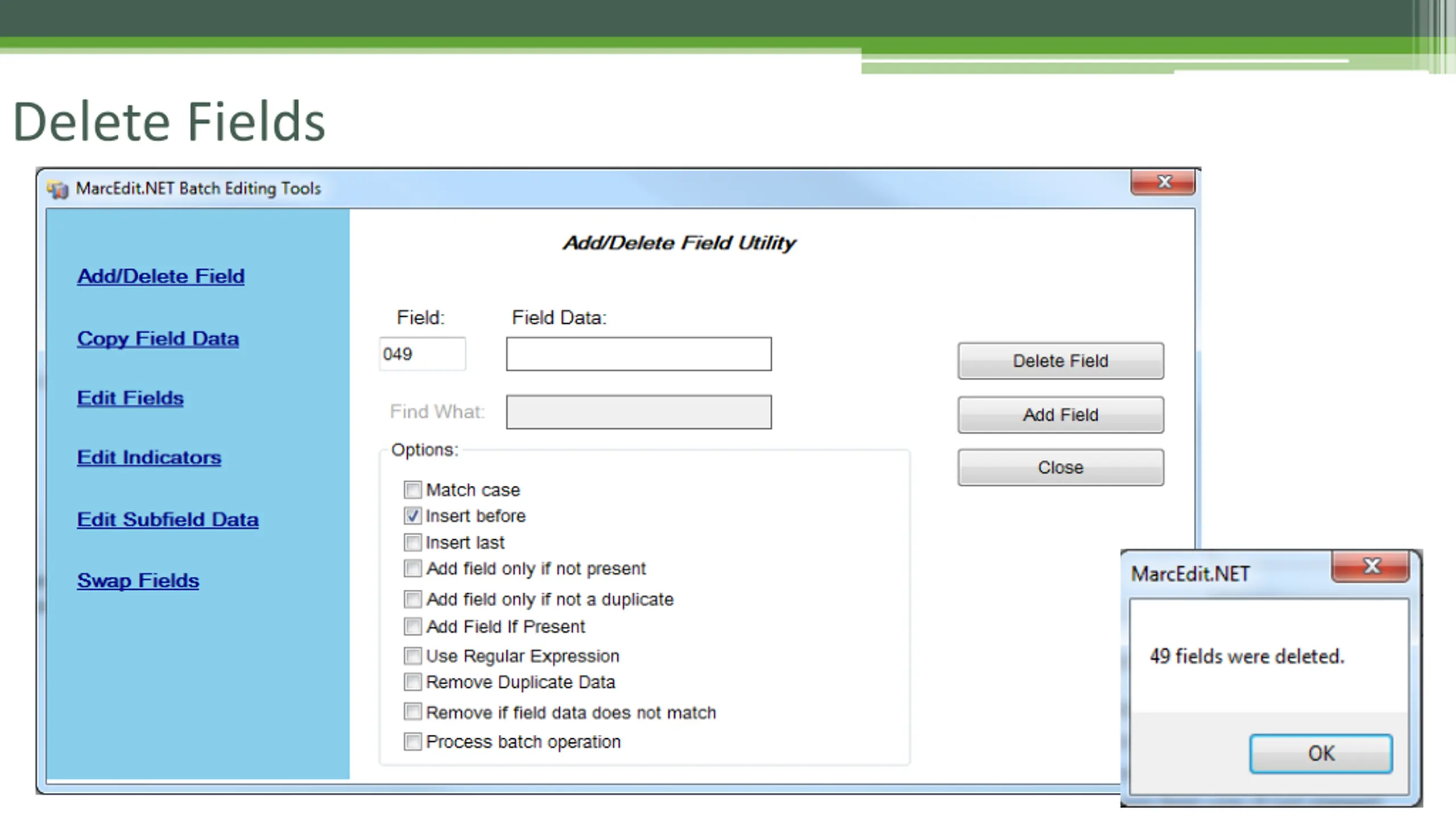Click the Field Data text box
1456x819 pixels.
[639, 354]
